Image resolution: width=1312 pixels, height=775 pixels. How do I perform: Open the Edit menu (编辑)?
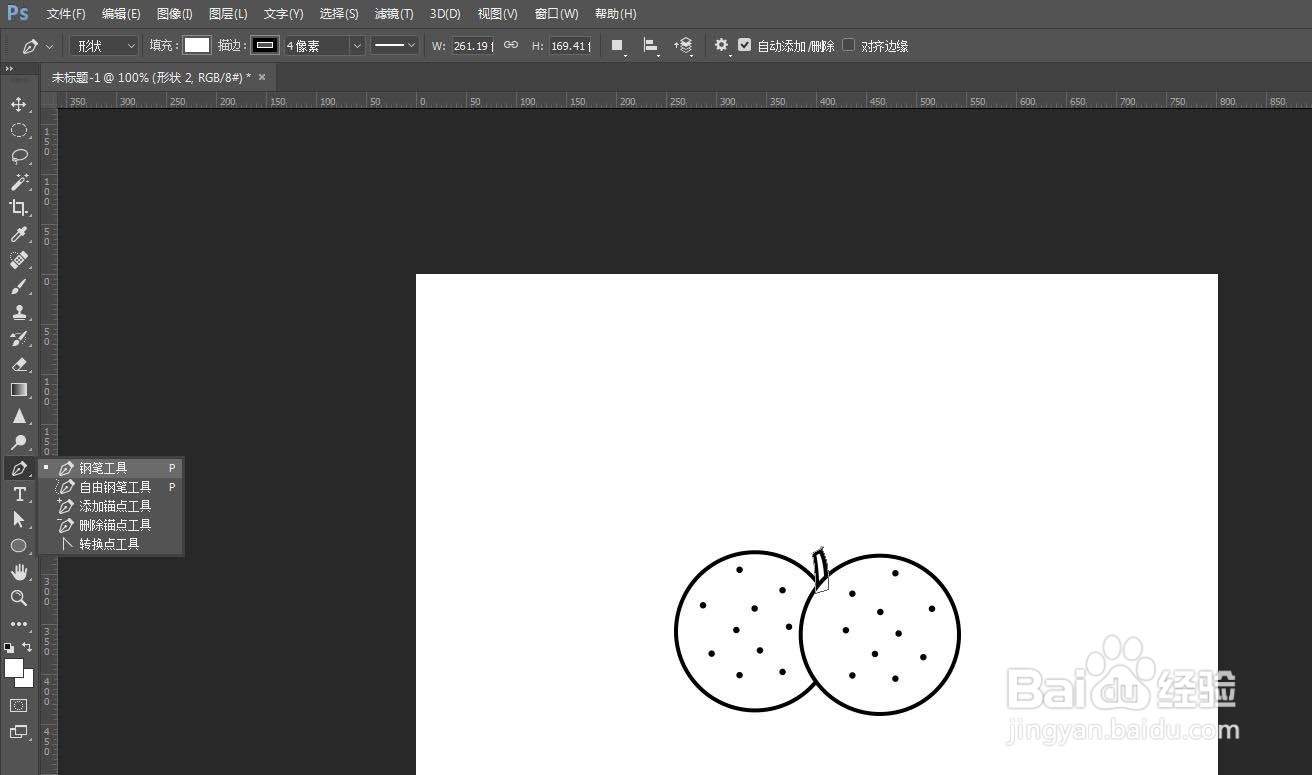[x=121, y=14]
